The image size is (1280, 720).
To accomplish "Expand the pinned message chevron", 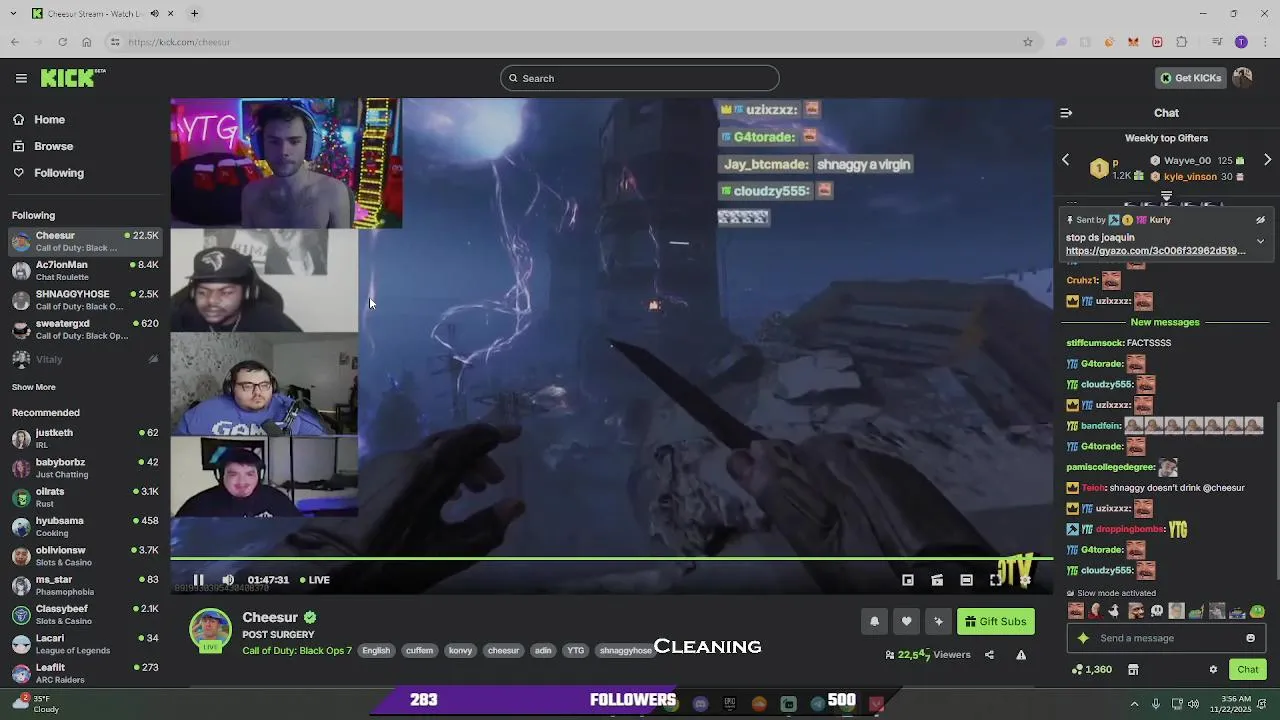I will (x=1260, y=241).
